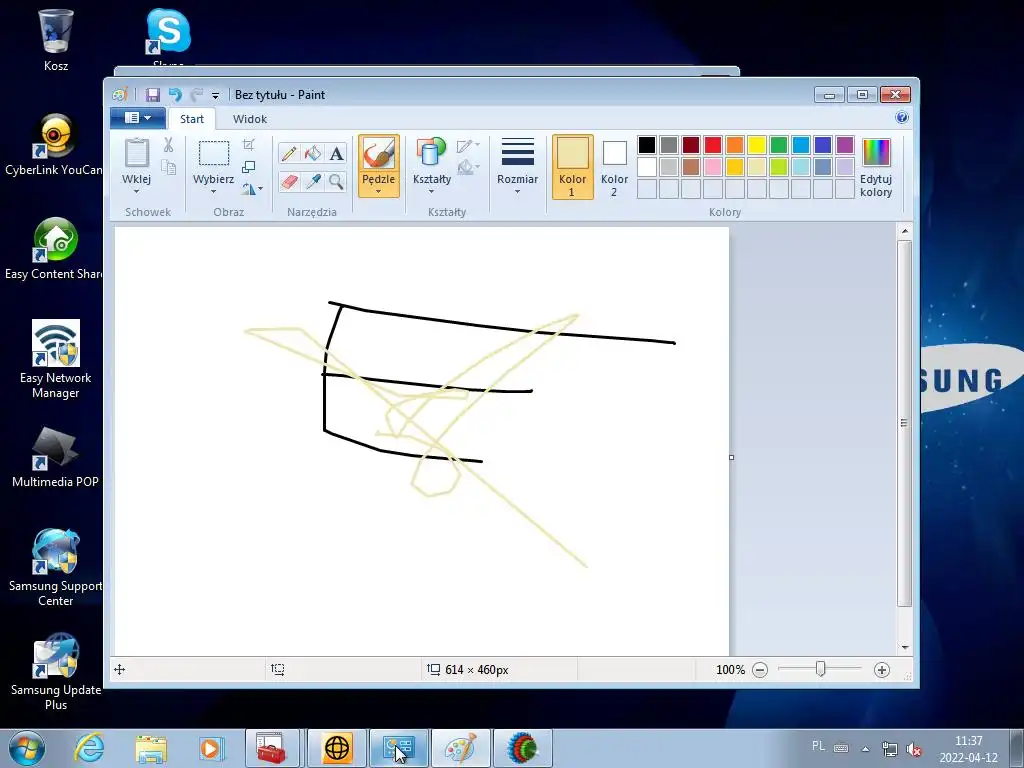
Task: Select the Text tool
Action: click(336, 153)
